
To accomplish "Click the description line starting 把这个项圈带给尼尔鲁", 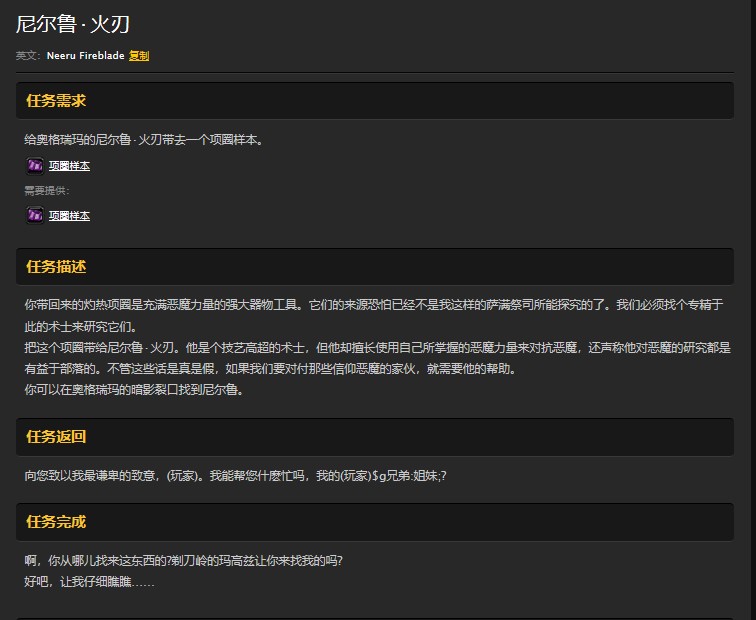I will pyautogui.click(x=370, y=347).
